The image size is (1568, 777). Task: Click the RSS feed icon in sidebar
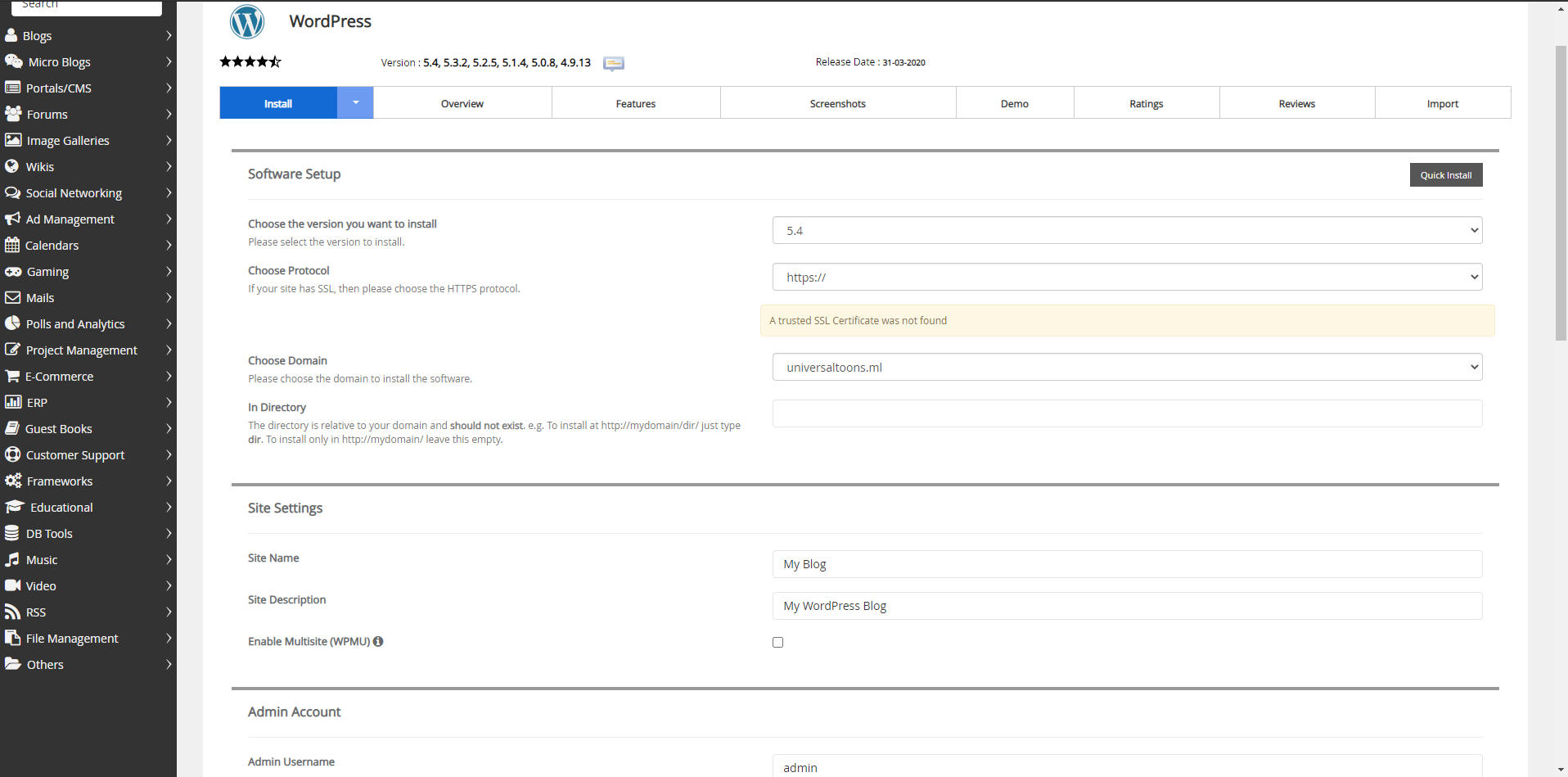pyautogui.click(x=12, y=612)
